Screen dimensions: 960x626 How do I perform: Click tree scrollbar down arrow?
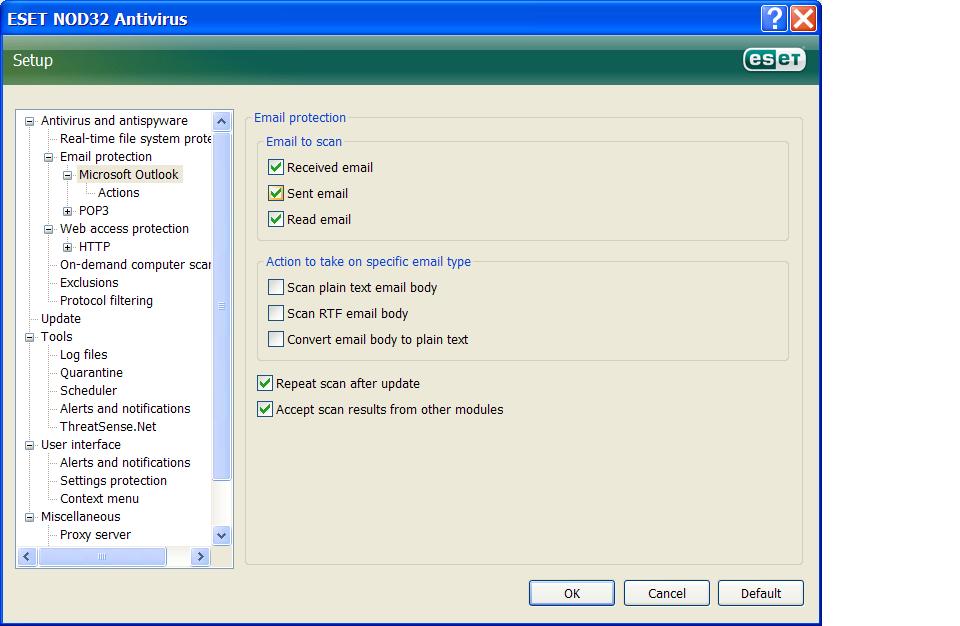coord(222,535)
